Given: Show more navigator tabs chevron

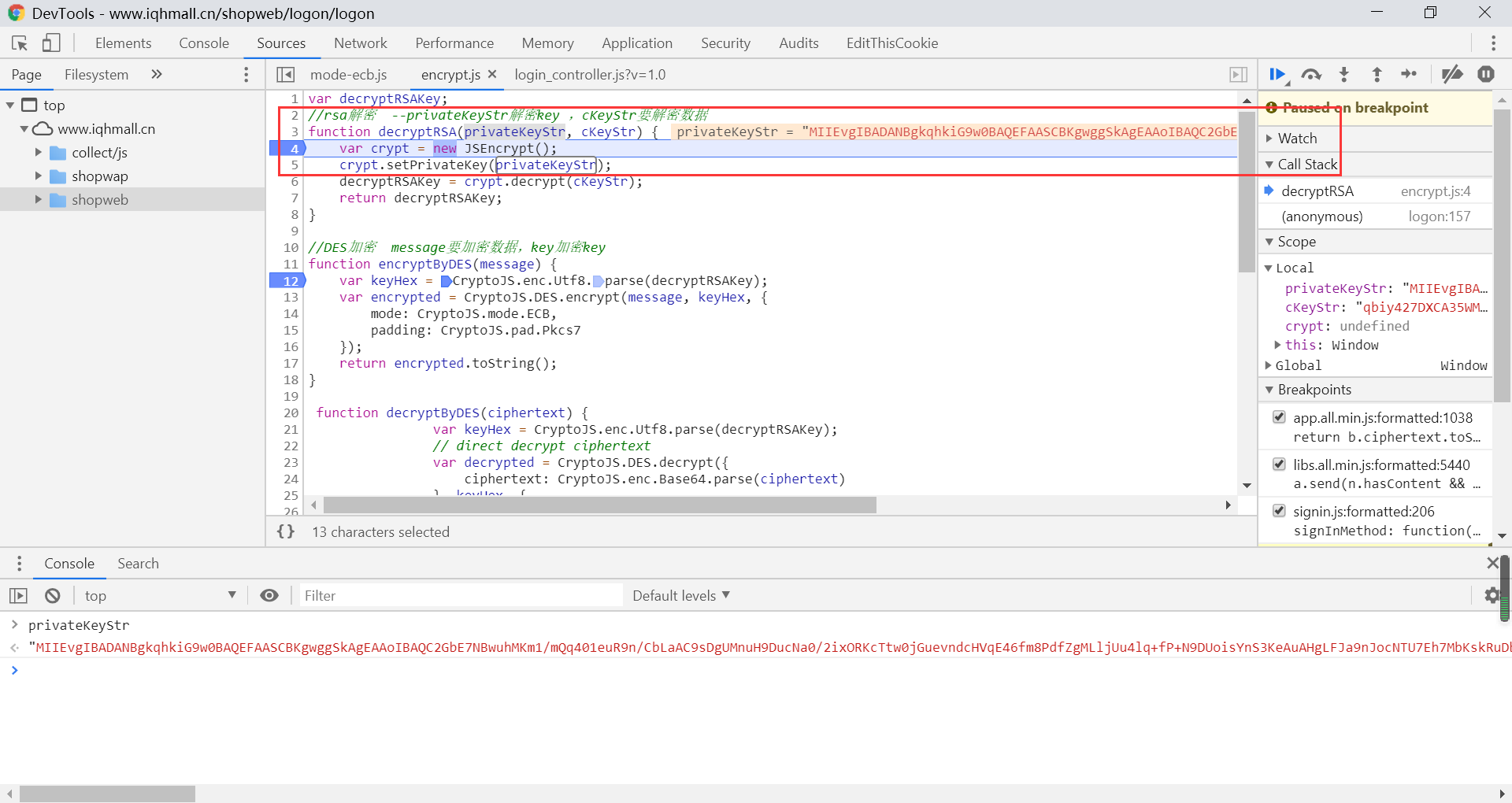Looking at the screenshot, I should click(157, 74).
